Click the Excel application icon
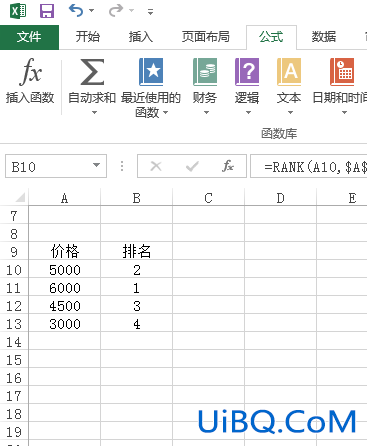 point(18,11)
